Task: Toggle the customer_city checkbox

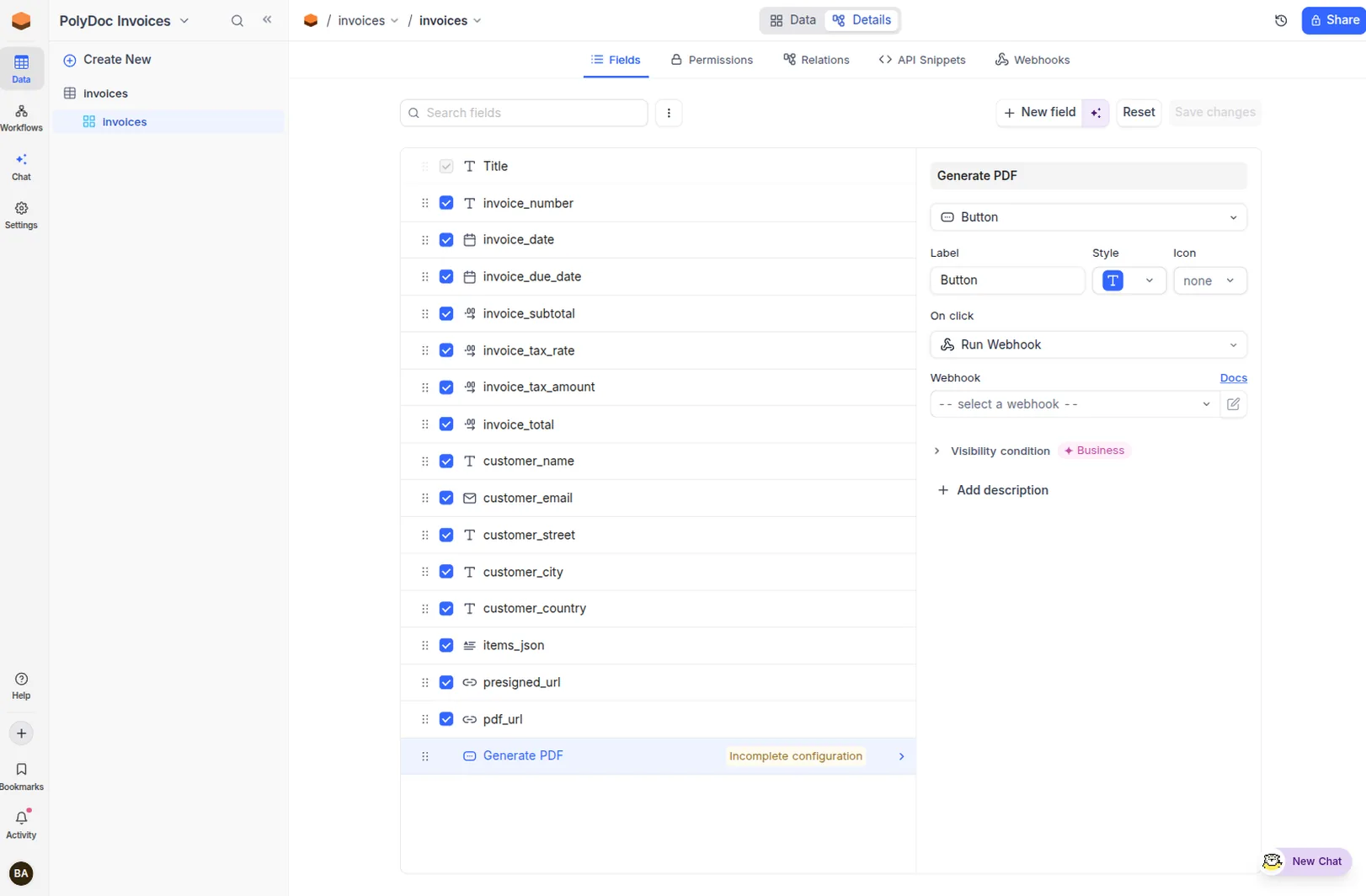Action: click(446, 572)
